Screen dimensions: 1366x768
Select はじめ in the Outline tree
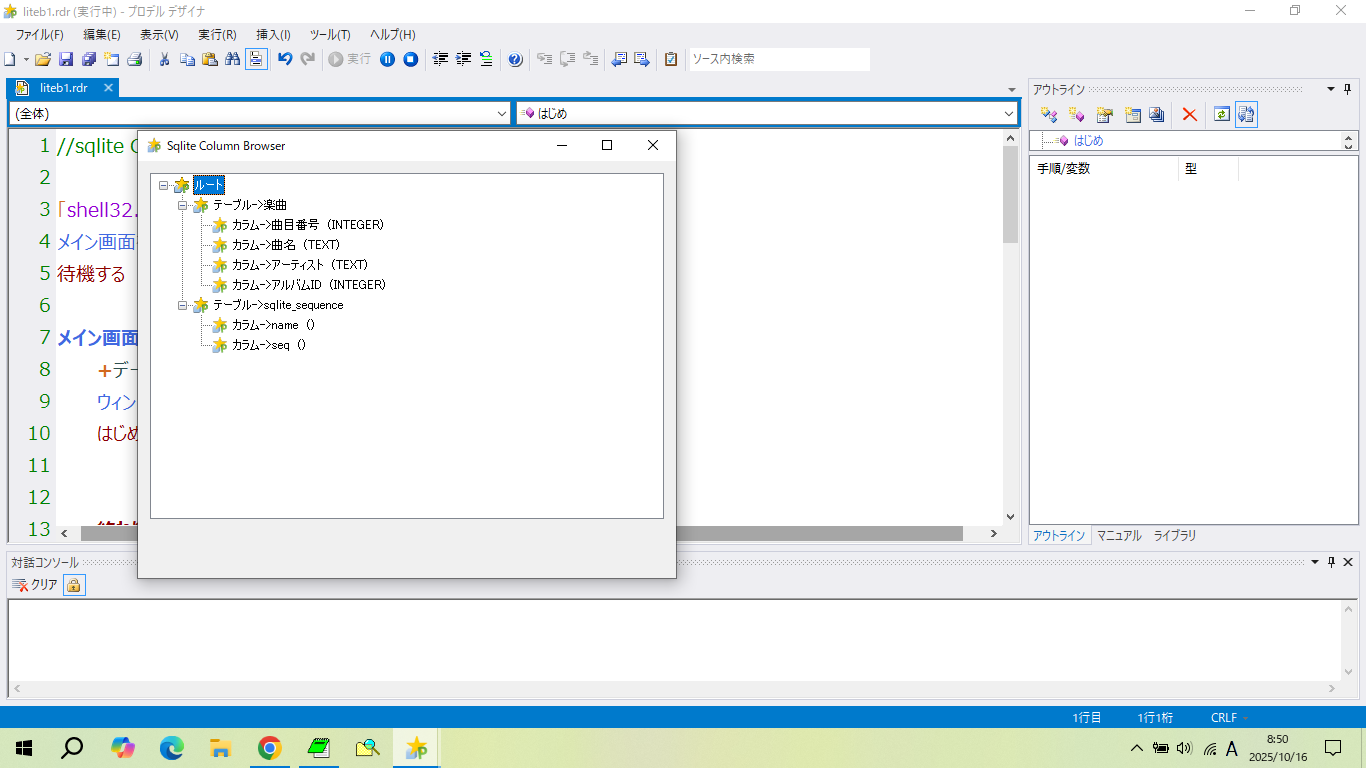[x=1089, y=141]
